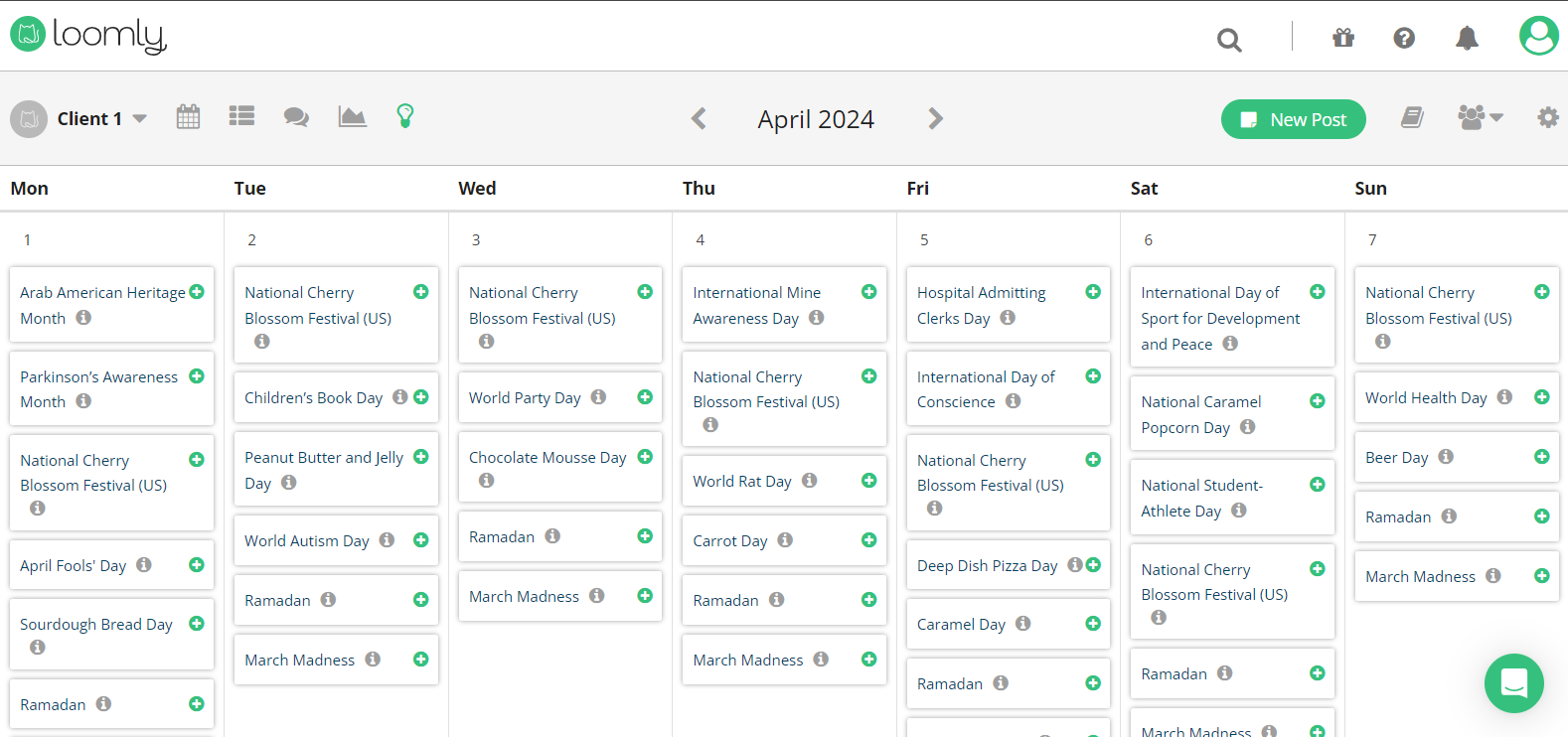
Task: Add post for Sourdough Bread Day
Action: coord(197,624)
